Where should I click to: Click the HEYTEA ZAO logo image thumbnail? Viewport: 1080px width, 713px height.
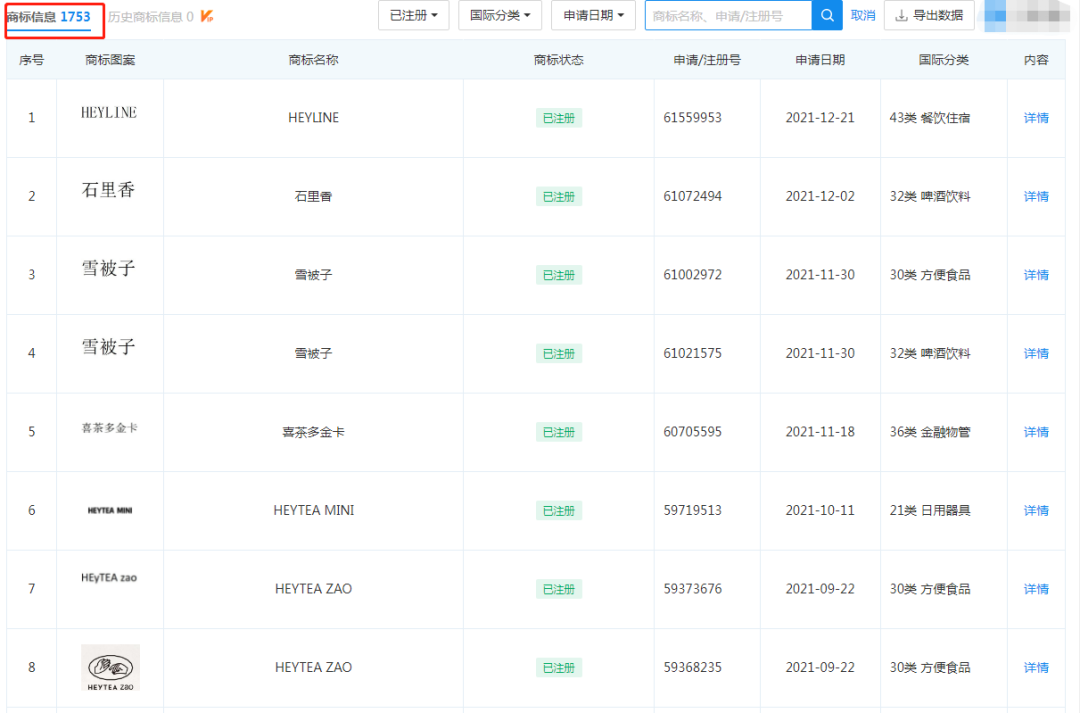(x=110, y=667)
